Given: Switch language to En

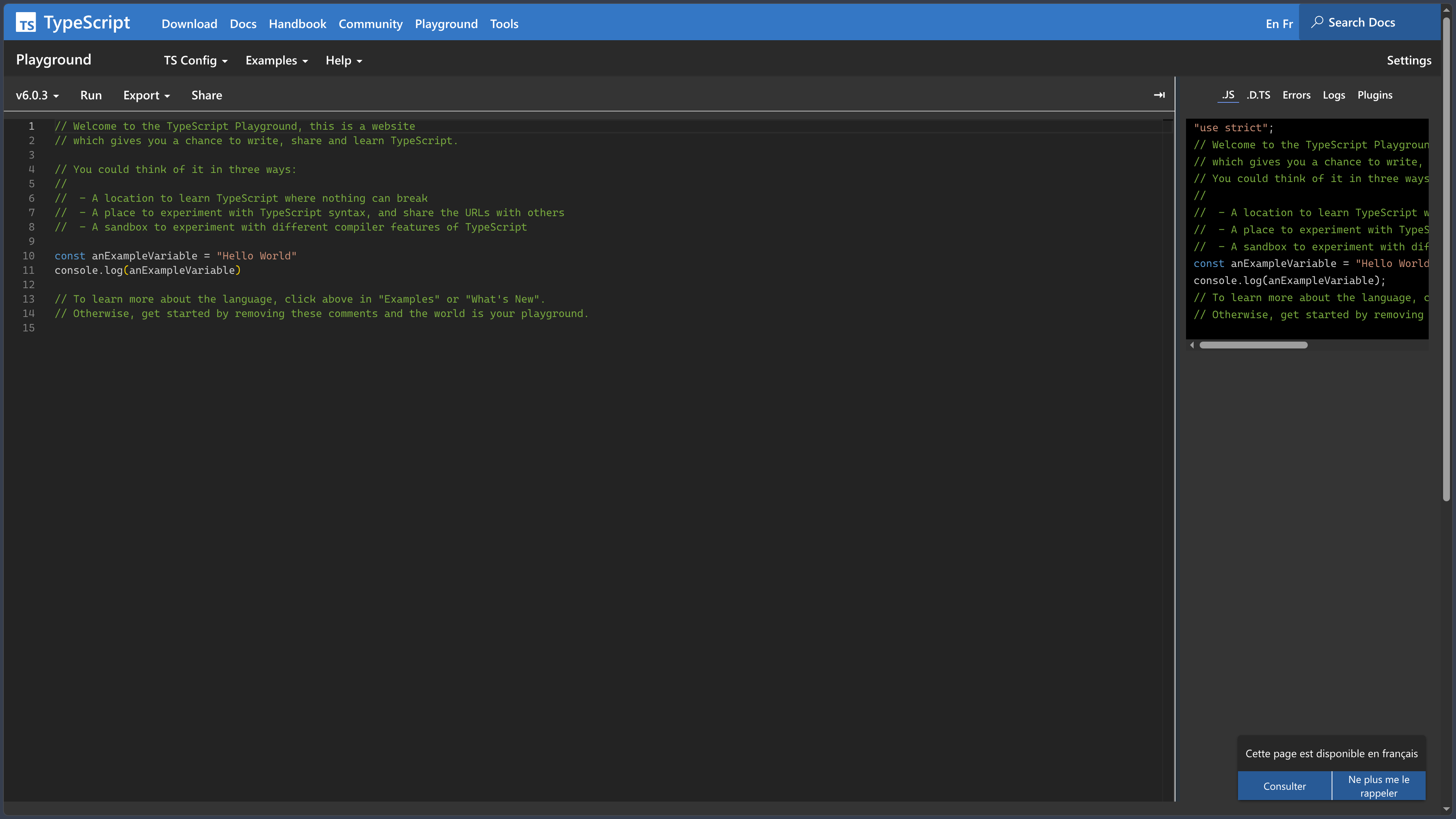Looking at the screenshot, I should 1272,24.
